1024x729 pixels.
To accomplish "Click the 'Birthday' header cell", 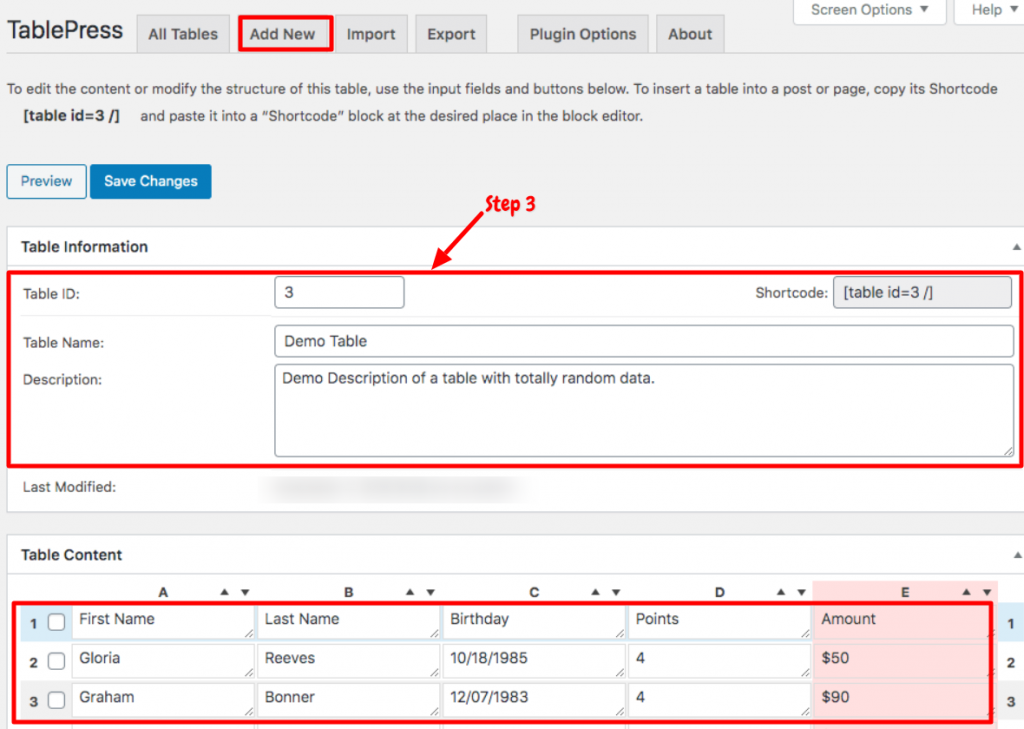I will tap(534, 622).
